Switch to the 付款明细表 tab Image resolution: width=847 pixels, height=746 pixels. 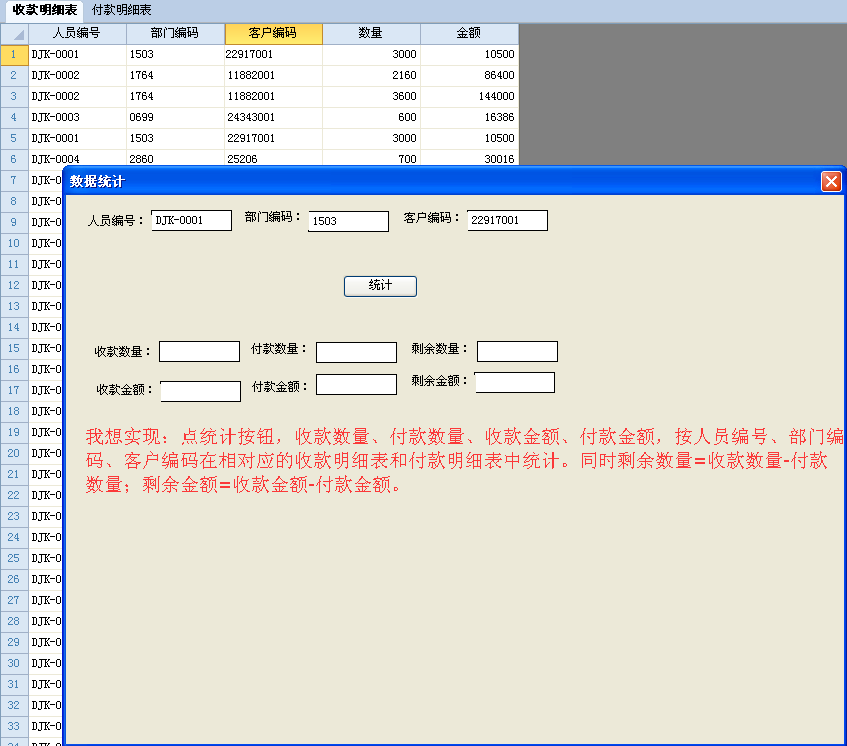[122, 10]
